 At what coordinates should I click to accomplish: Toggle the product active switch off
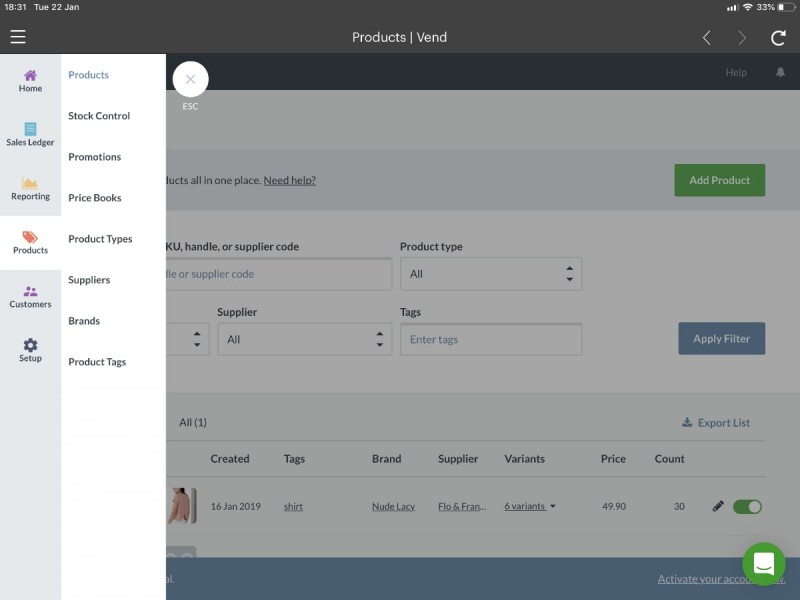pyautogui.click(x=747, y=507)
